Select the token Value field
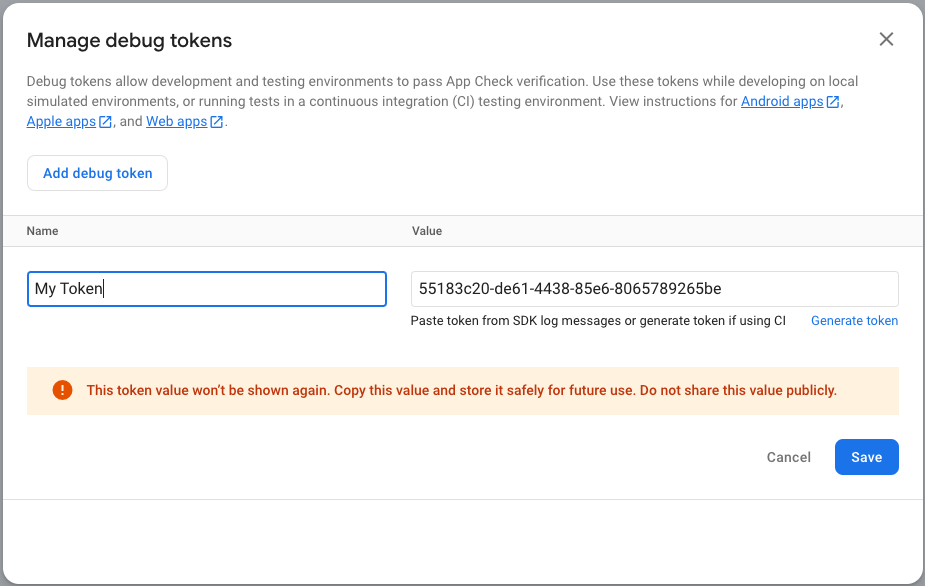925x586 pixels. click(x=655, y=288)
